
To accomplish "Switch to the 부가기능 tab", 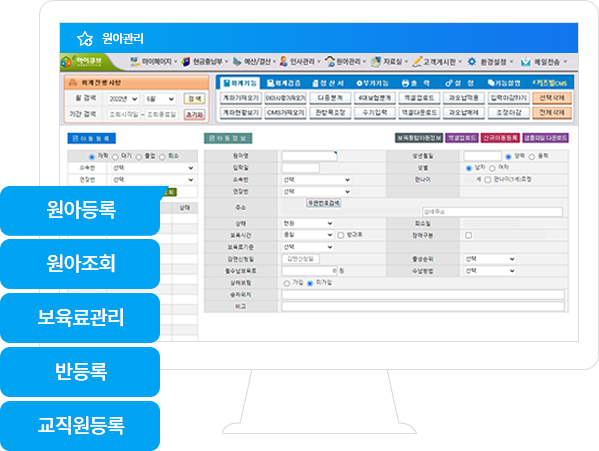I will coord(372,83).
